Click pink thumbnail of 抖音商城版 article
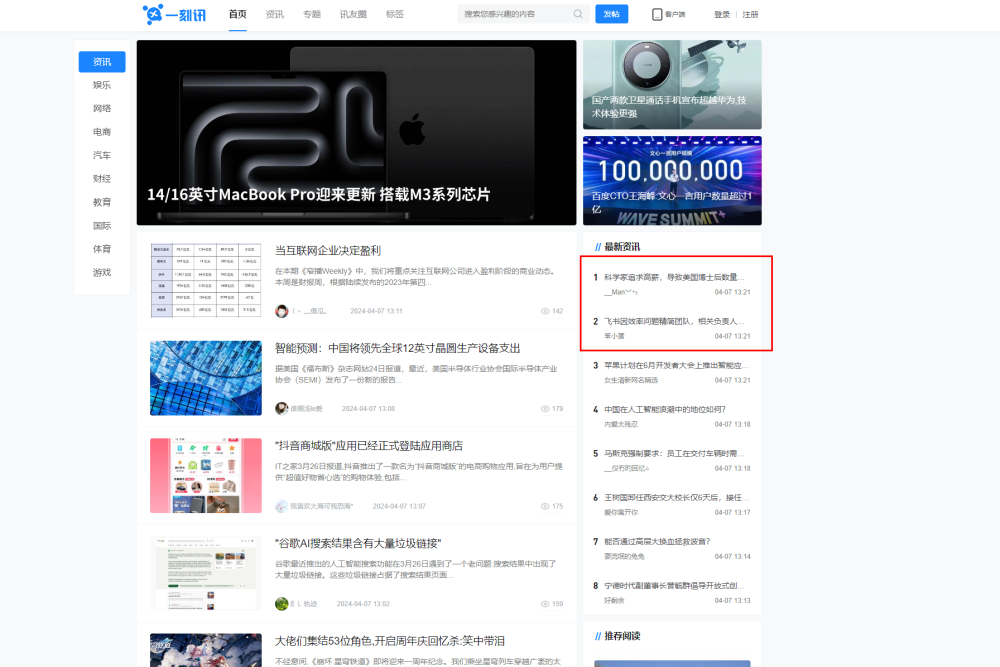The height and width of the screenshot is (667, 1000). [x=206, y=476]
